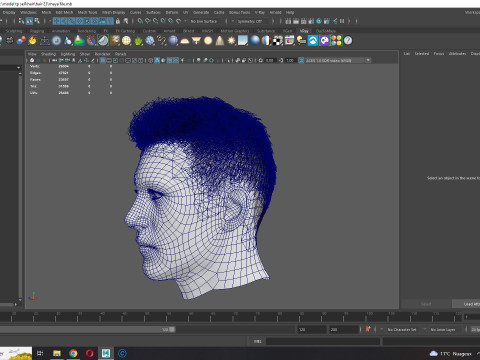480x360 pixels.
Task: Click the Attributes menu in Attribute Editor
Action: [x=457, y=54]
